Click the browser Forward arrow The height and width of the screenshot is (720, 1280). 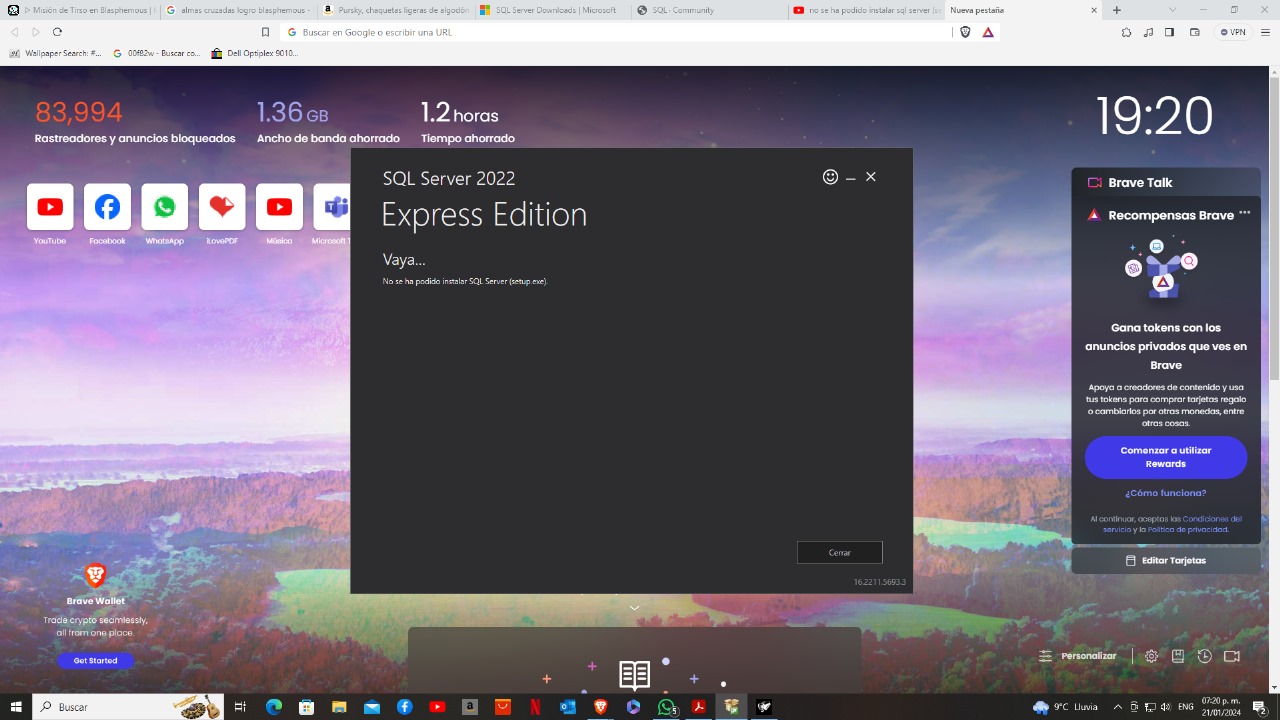click(35, 32)
